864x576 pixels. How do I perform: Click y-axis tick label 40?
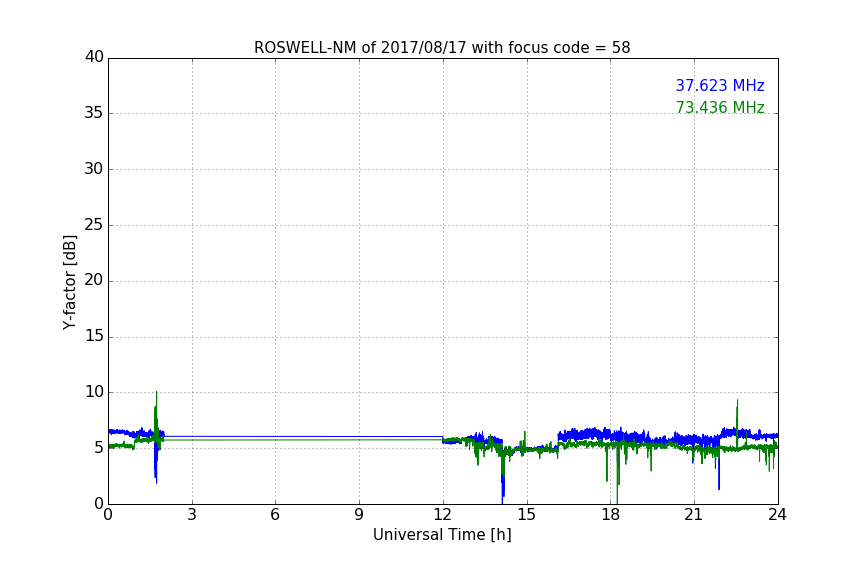coord(94,57)
